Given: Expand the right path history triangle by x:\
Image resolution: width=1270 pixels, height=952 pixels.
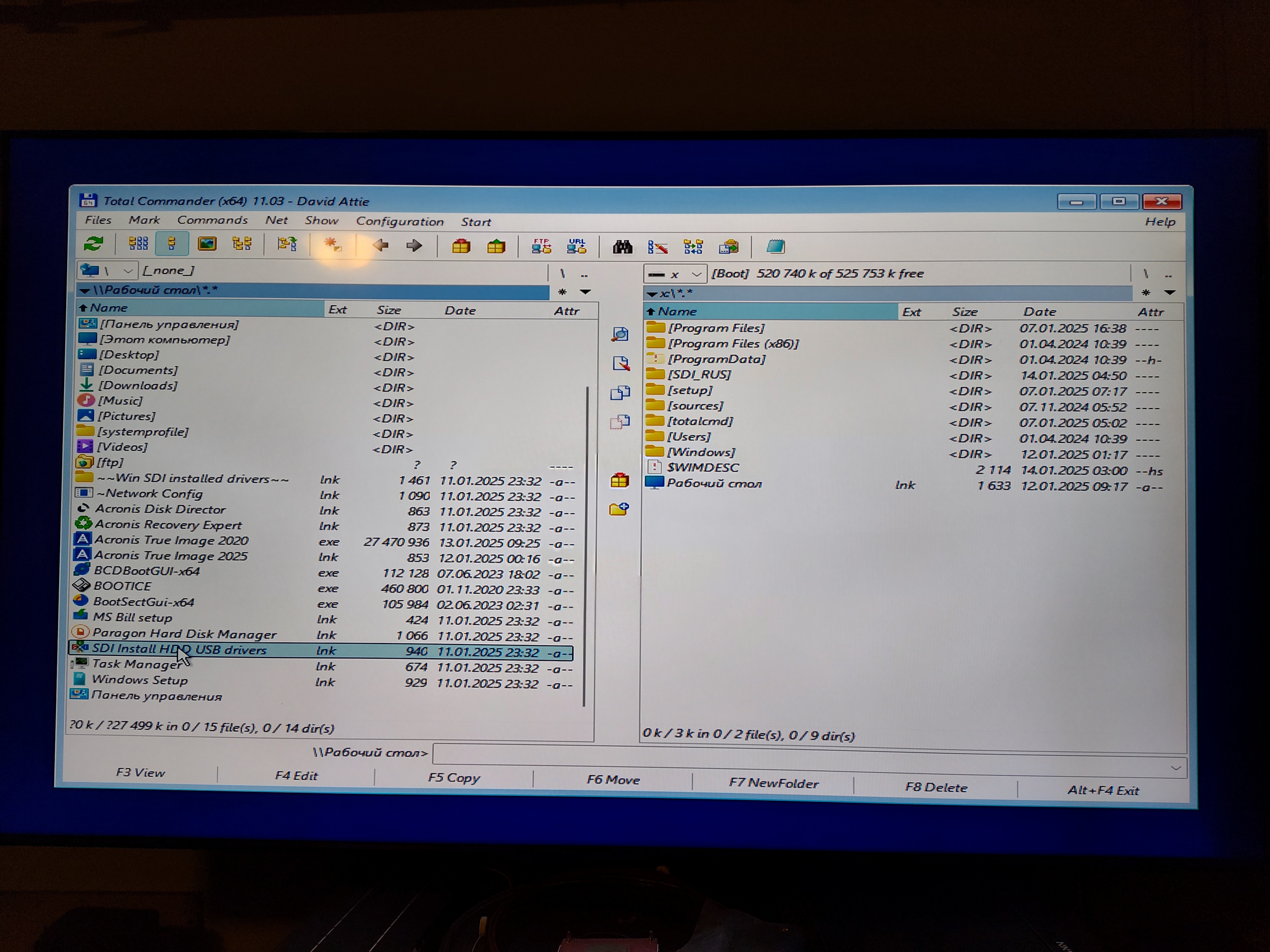Looking at the screenshot, I should coord(652,294).
